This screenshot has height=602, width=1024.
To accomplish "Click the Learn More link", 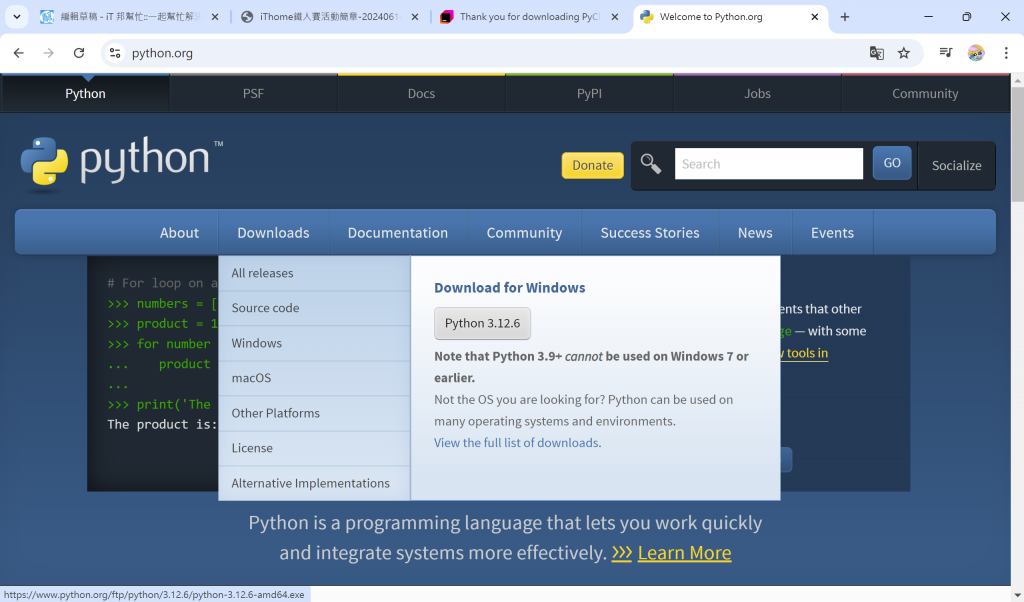I will [684, 553].
